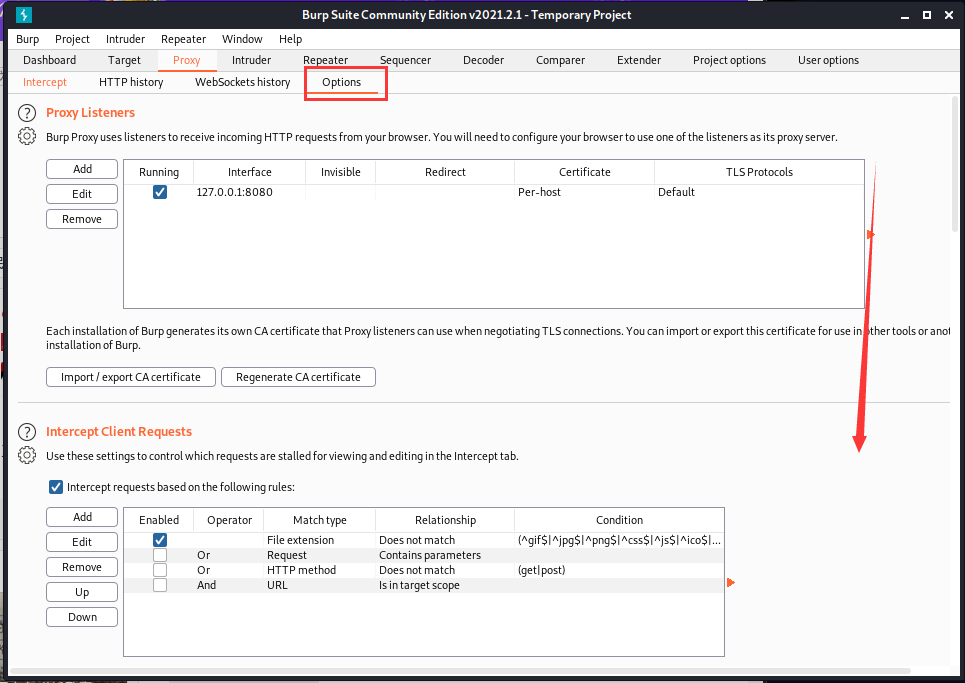Toggle Intercept requests based on rules checkbox
The height and width of the screenshot is (683, 965).
[x=55, y=487]
